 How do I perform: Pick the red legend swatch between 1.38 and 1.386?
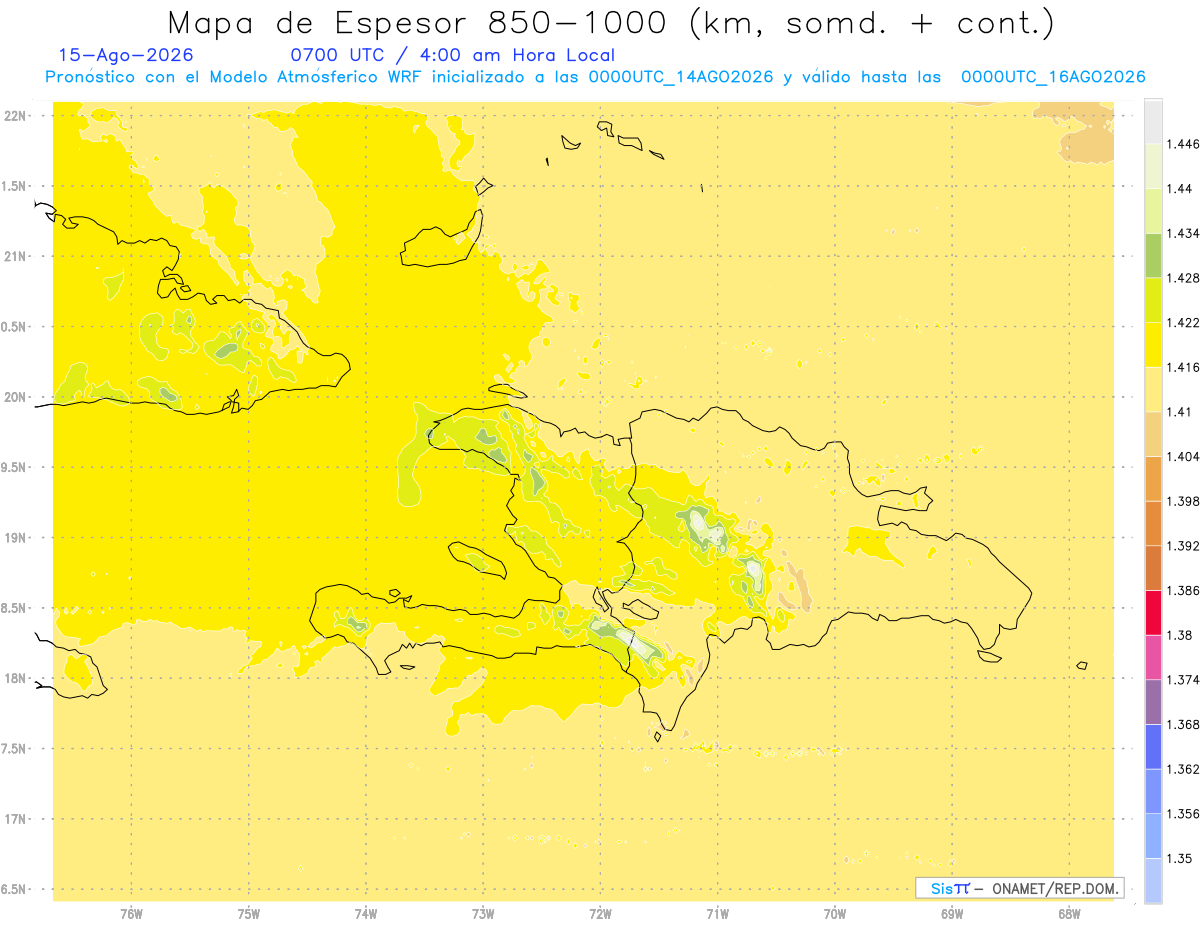pyautogui.click(x=1153, y=613)
